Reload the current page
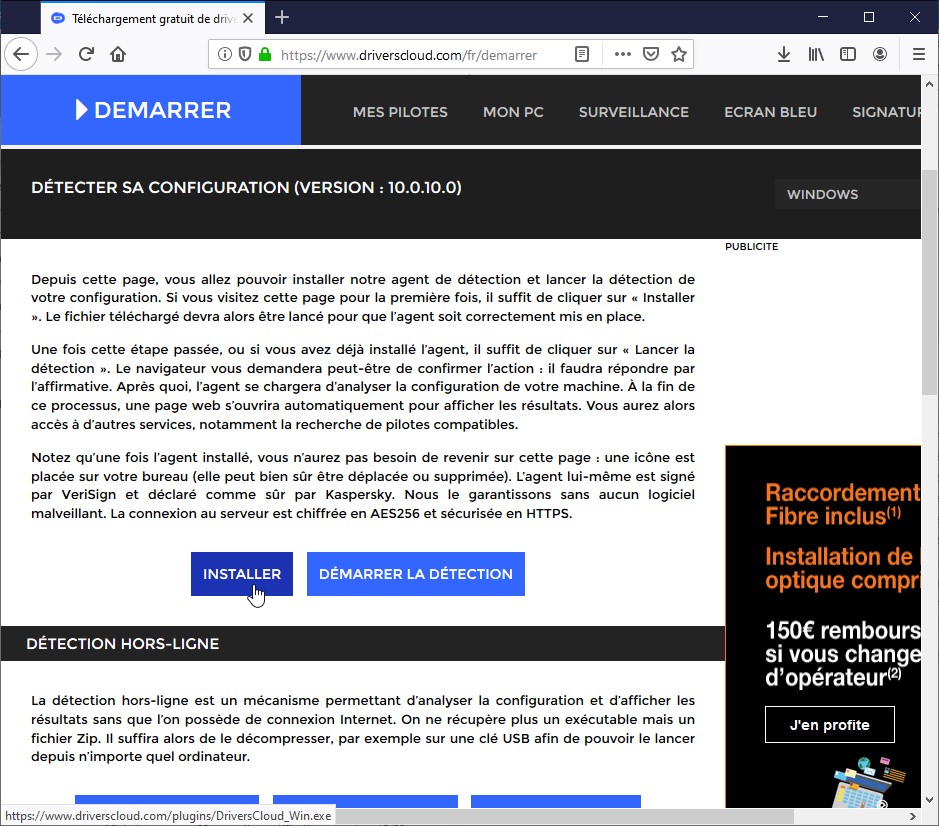The image size is (939, 826). click(x=86, y=55)
